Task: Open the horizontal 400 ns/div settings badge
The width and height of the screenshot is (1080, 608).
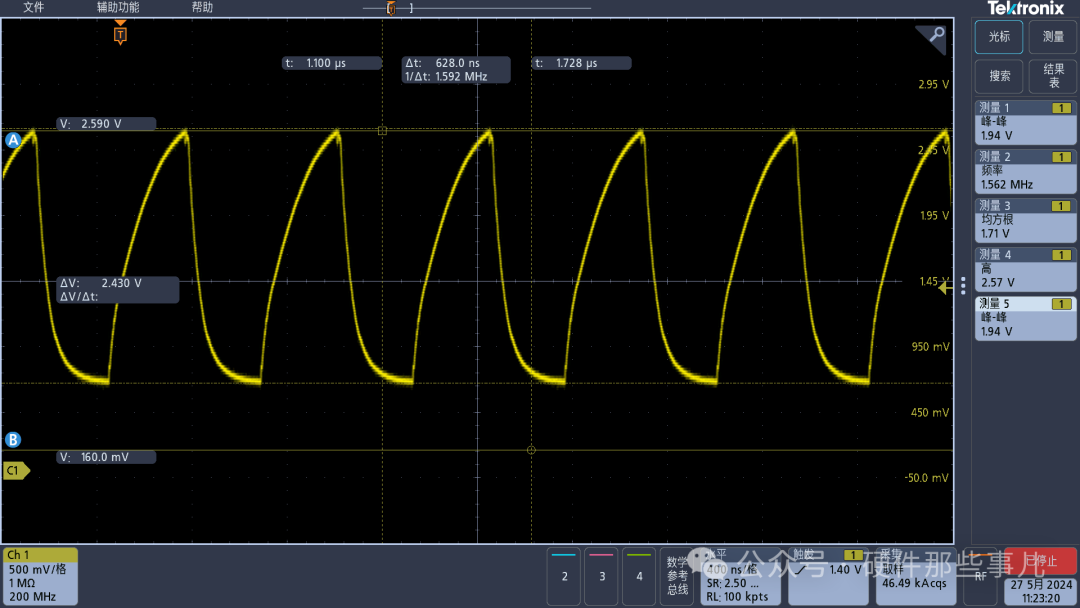Action: [740, 576]
